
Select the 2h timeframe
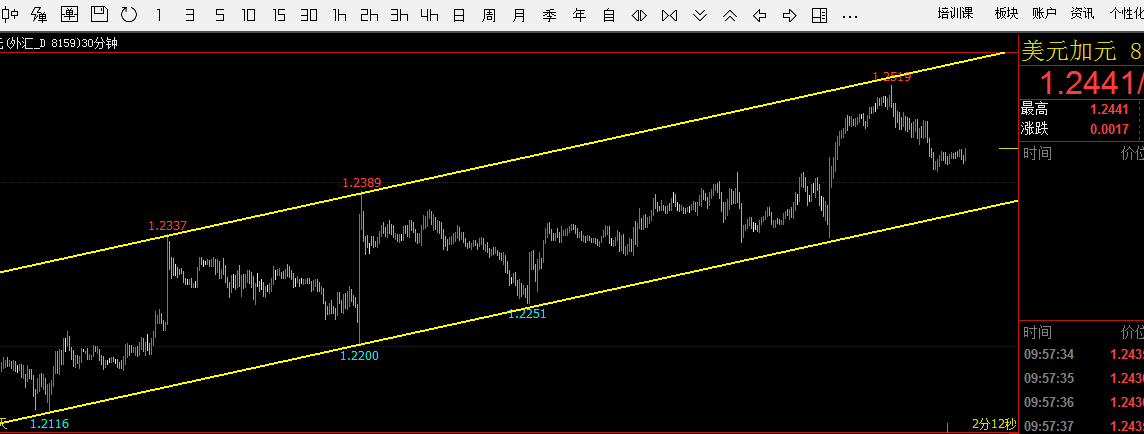click(x=369, y=15)
